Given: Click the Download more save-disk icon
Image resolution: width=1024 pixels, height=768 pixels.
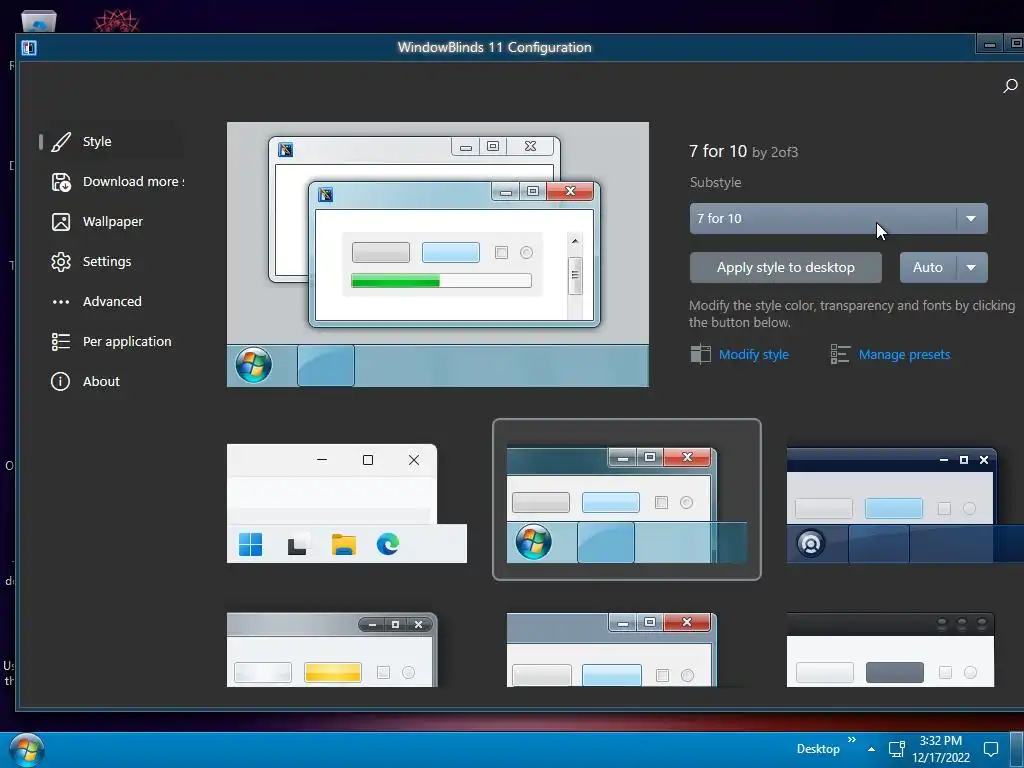Looking at the screenshot, I should [61, 182].
